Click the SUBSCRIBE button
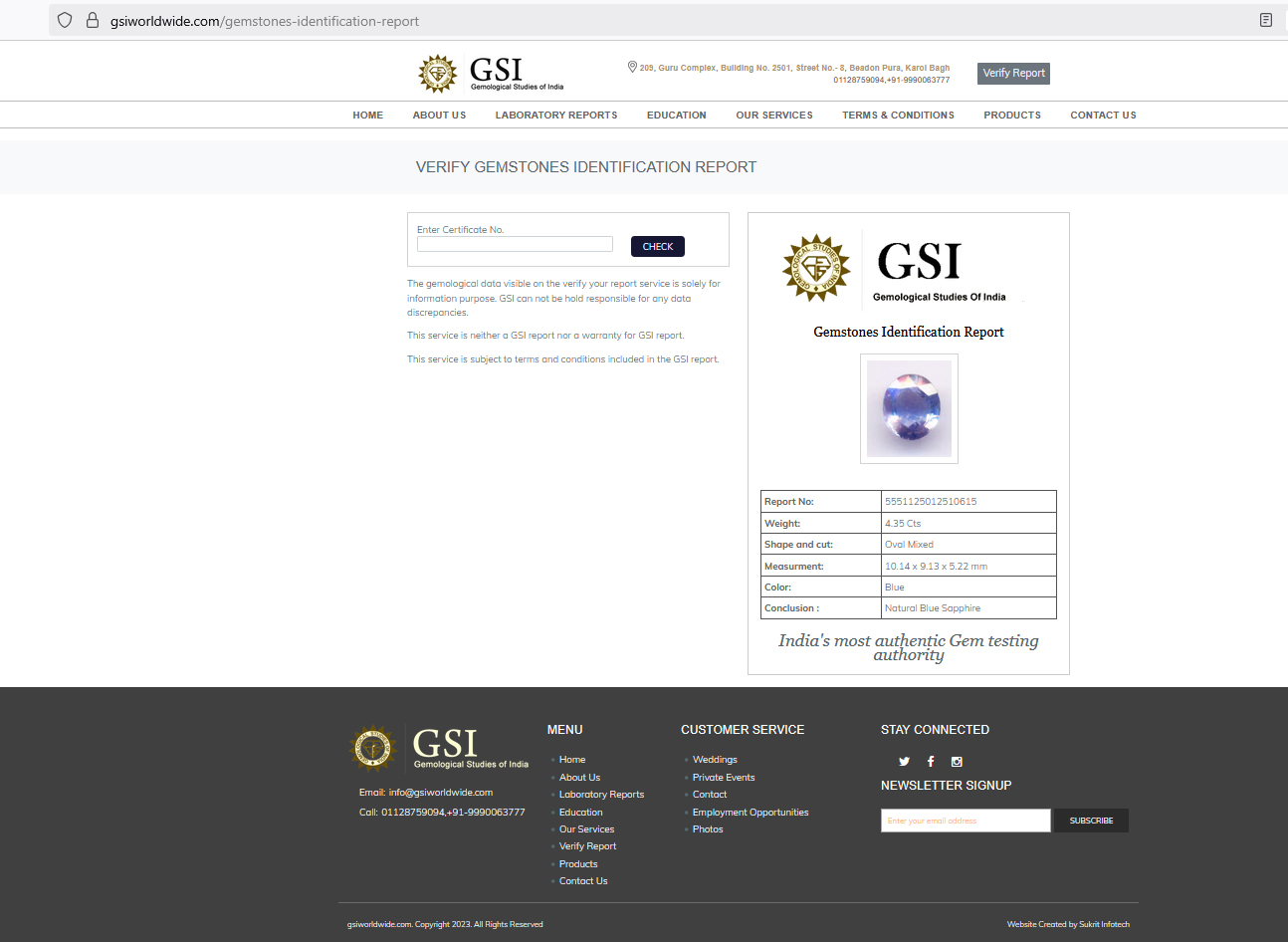 (x=1091, y=821)
